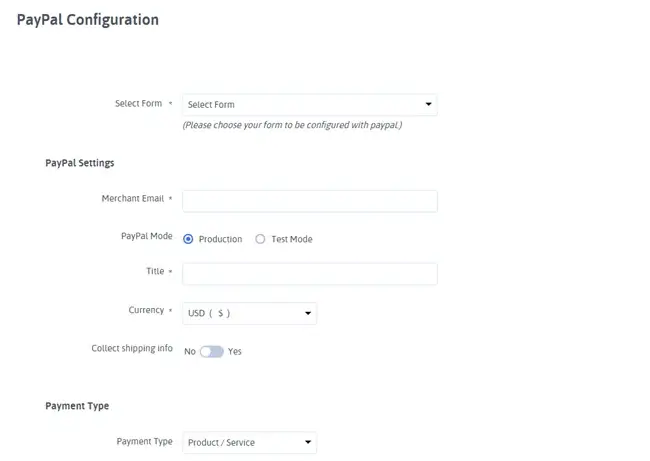The width and height of the screenshot is (650, 461).
Task: Click the PayPal Settings section heading
Action: 80,162
